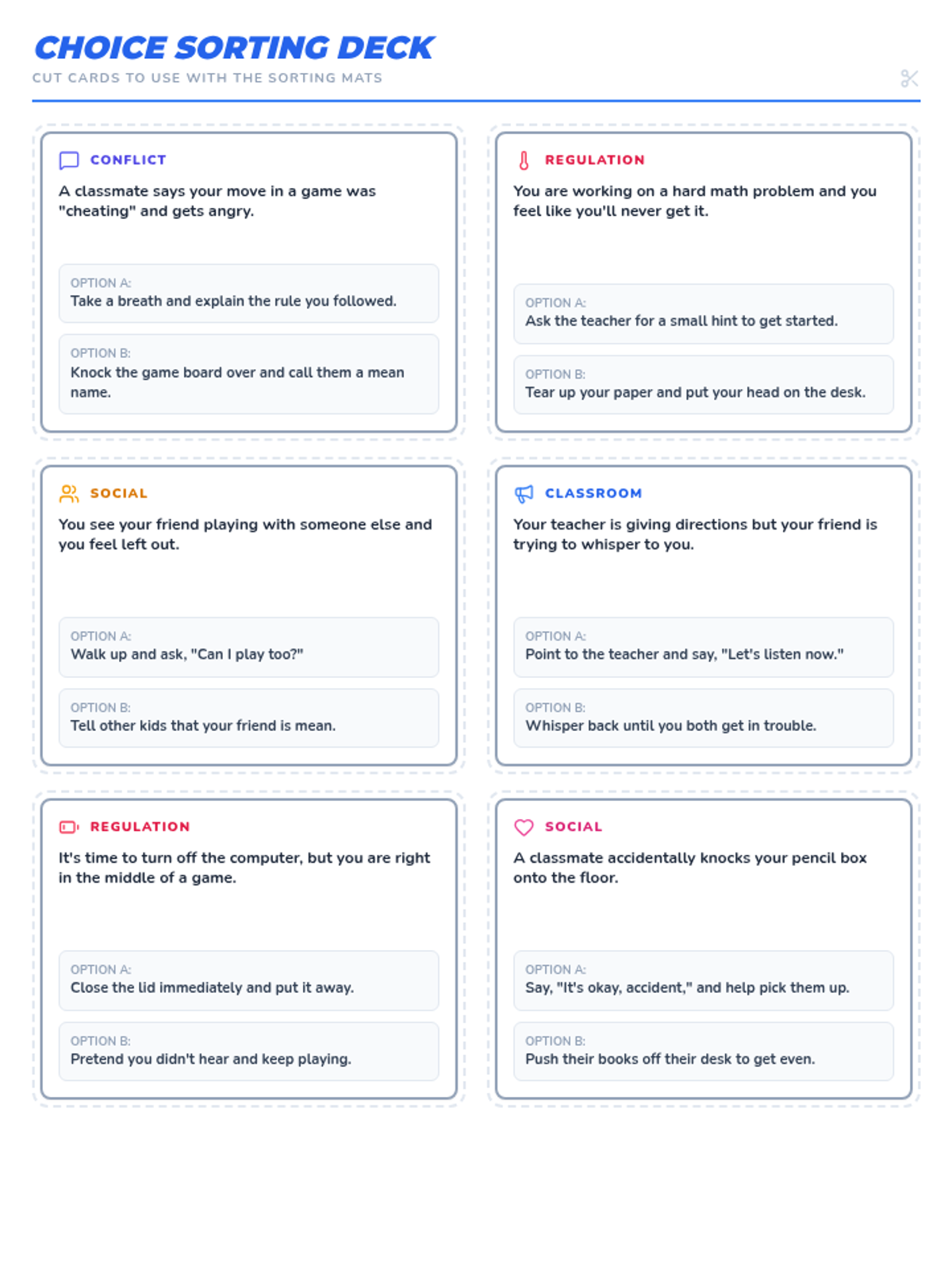The image size is (952, 1270).
Task: Click the battery icon on Regulation card
Action: tap(69, 827)
